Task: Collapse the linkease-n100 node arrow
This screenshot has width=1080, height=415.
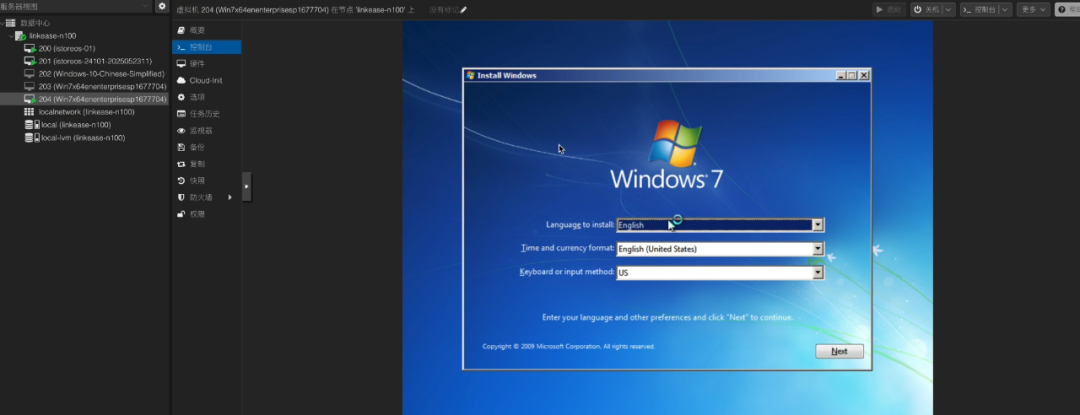Action: click(11, 36)
